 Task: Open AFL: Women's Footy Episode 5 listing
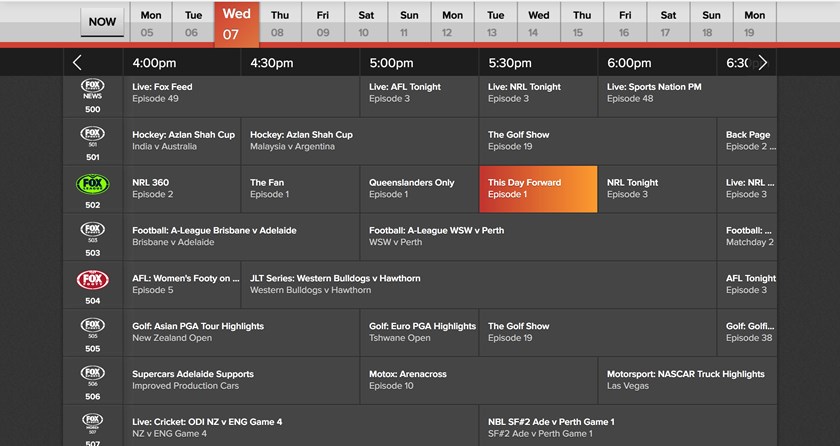coord(182,285)
